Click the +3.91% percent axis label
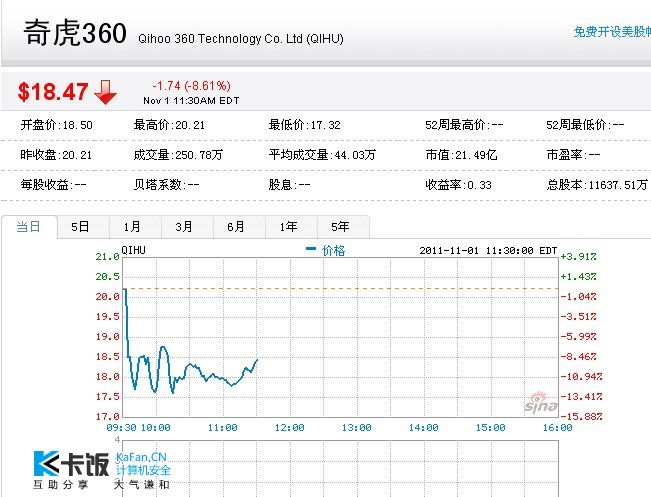The width and height of the screenshot is (651, 497). pyautogui.click(x=578, y=257)
